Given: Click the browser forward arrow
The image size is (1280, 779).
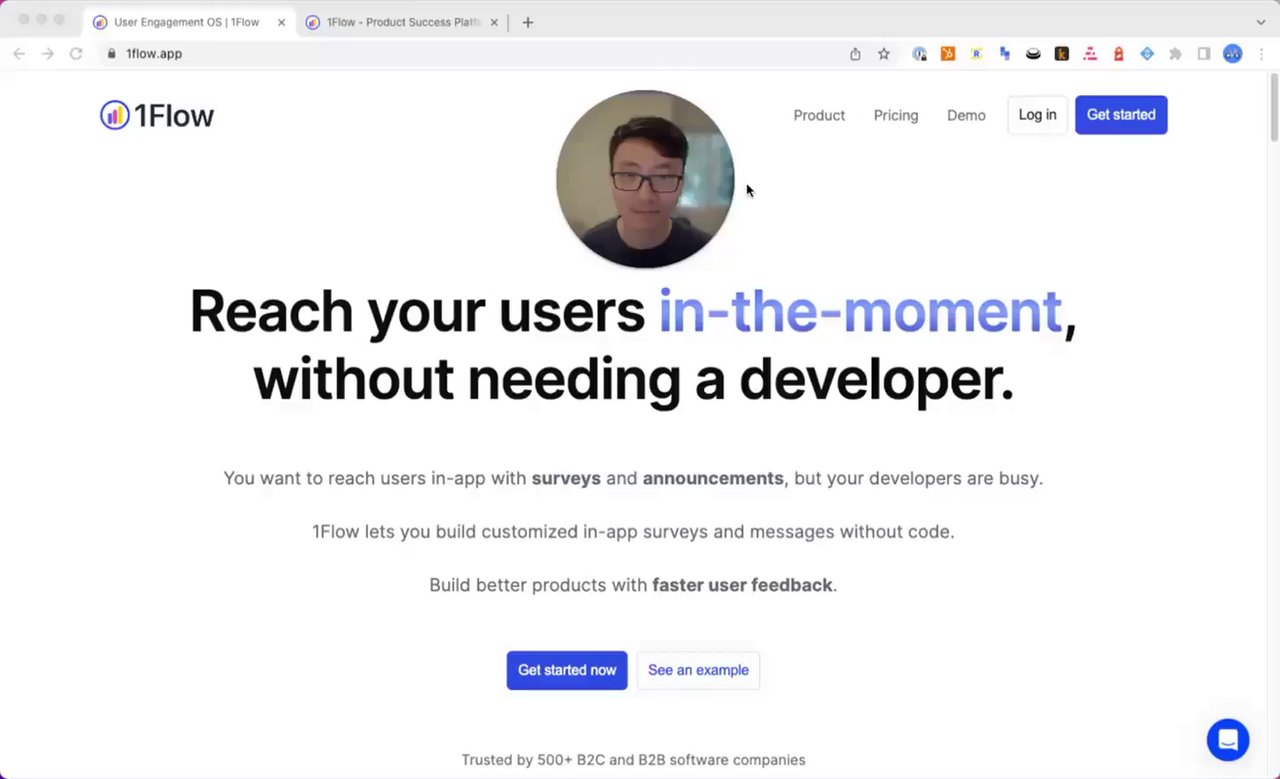Looking at the screenshot, I should 47,54.
